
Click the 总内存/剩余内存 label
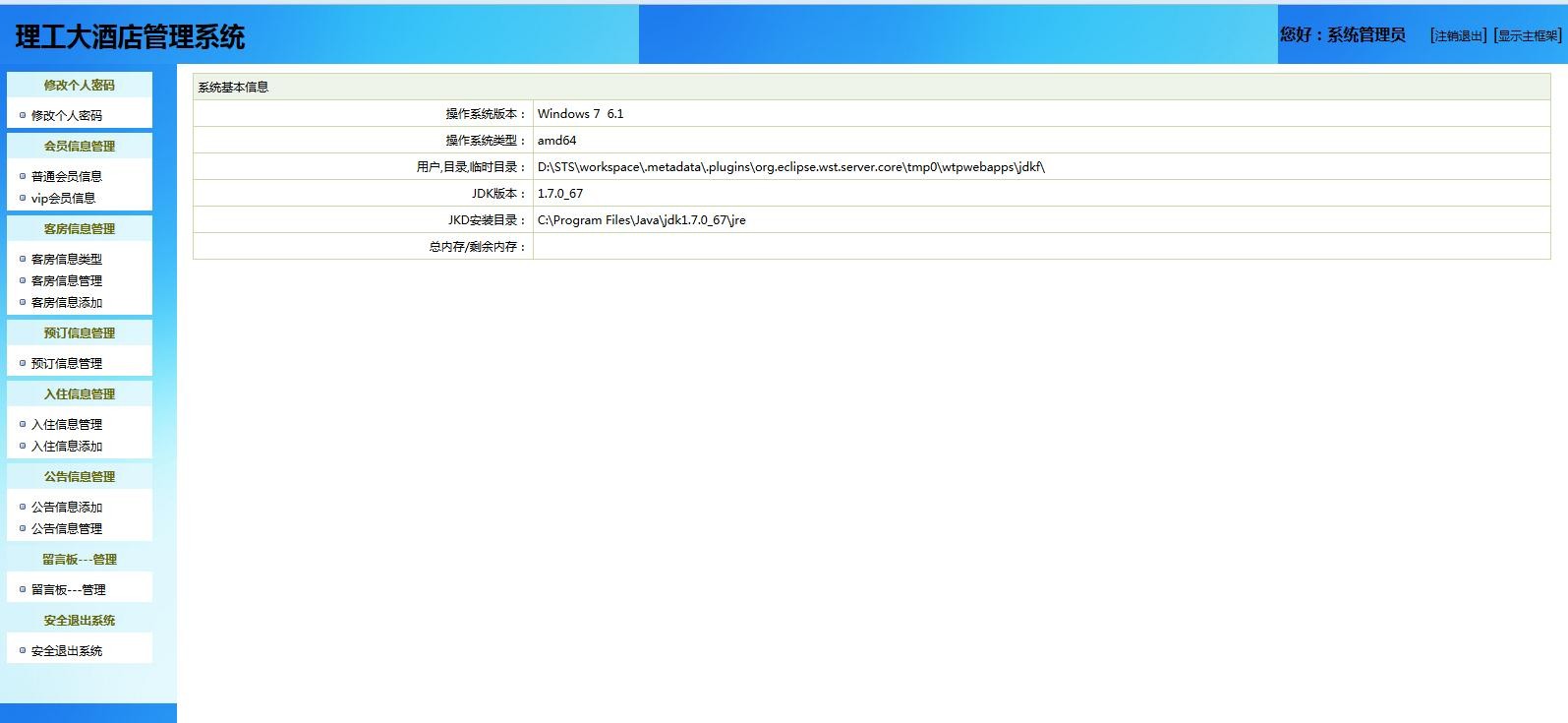(x=478, y=247)
